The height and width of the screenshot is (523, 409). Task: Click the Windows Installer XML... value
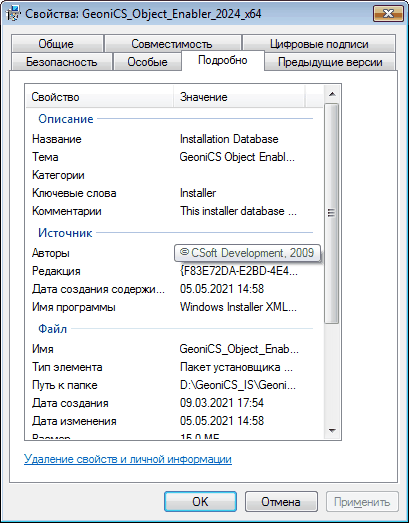pyautogui.click(x=238, y=307)
